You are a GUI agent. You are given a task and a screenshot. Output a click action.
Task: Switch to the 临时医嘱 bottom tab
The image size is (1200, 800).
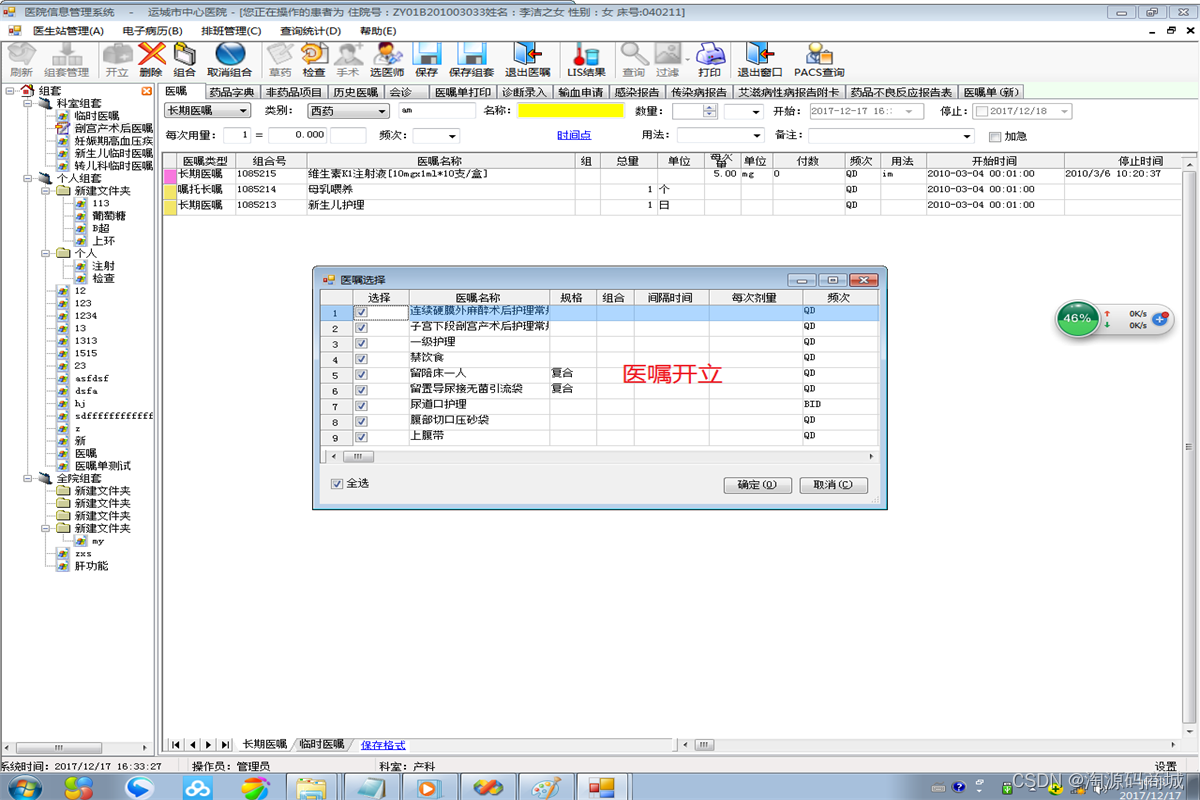321,744
